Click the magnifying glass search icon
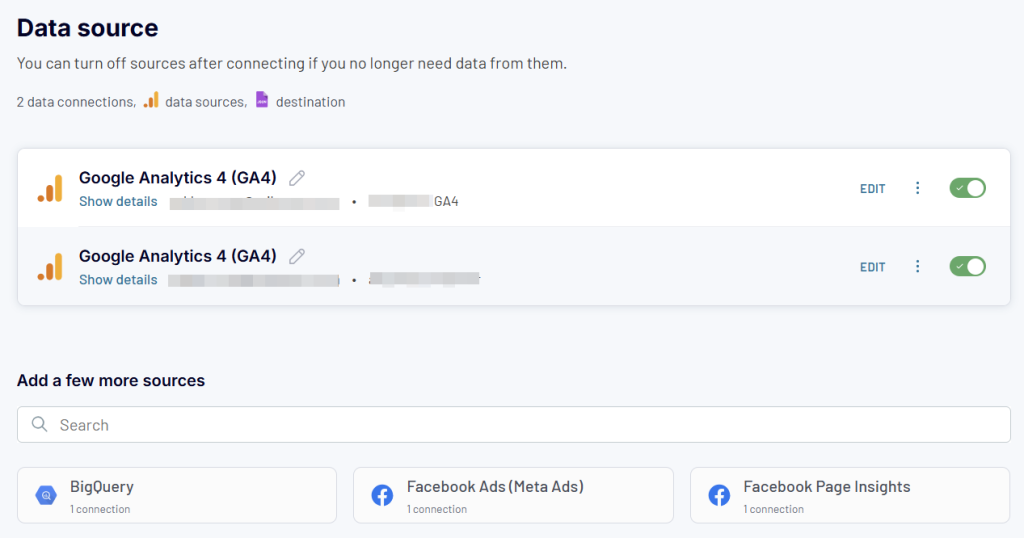1024x538 pixels. 39,424
